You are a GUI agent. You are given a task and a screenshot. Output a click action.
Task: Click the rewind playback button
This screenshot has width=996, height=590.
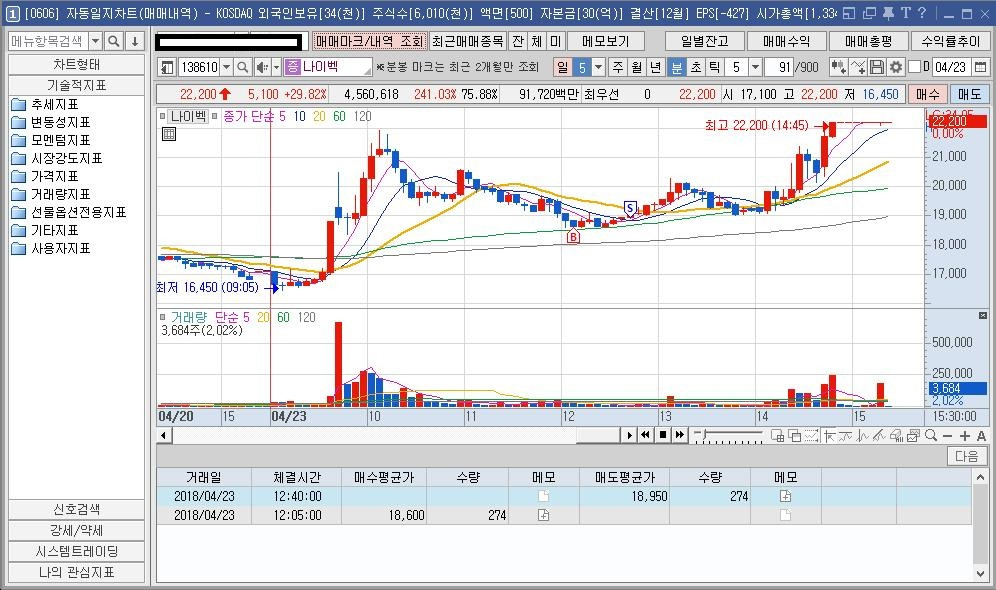(x=645, y=435)
